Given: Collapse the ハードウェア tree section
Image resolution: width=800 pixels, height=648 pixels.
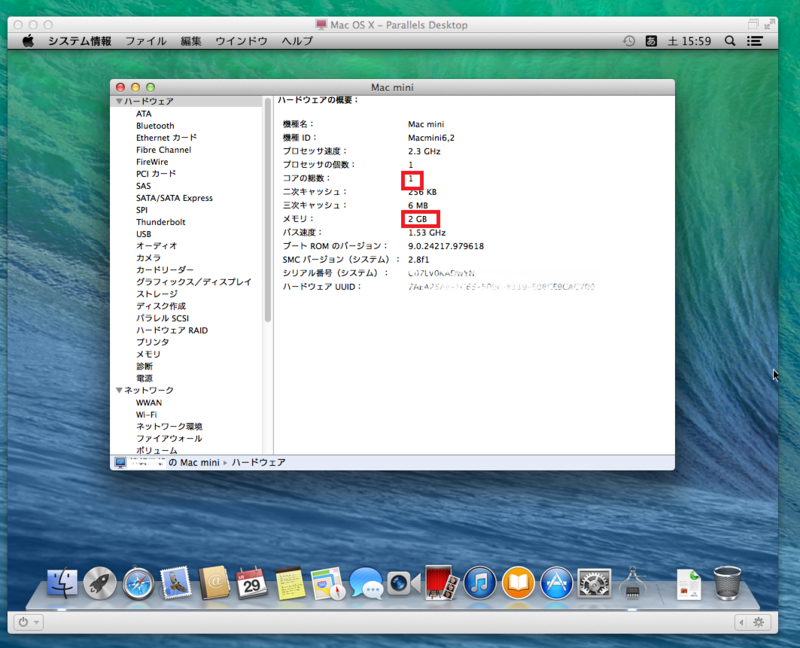Looking at the screenshot, I should (119, 101).
